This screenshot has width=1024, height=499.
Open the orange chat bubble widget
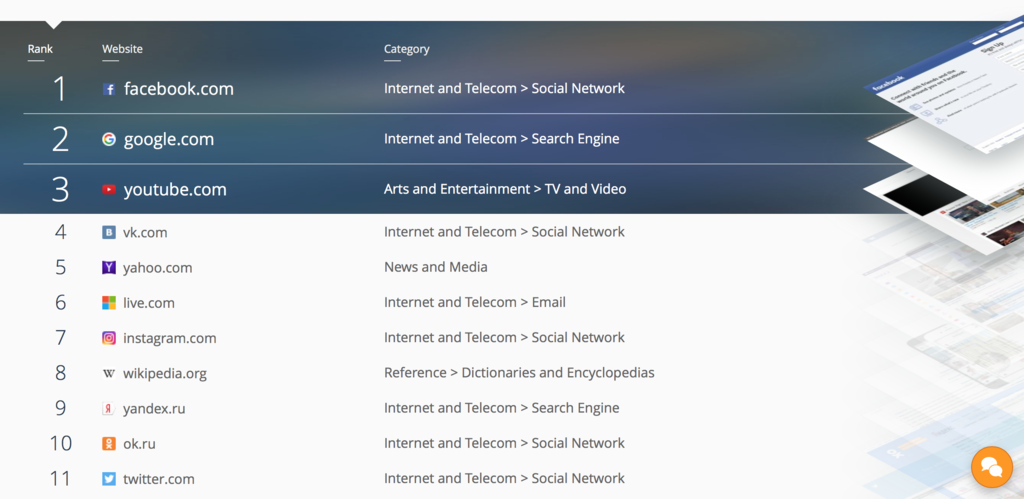pos(991,466)
